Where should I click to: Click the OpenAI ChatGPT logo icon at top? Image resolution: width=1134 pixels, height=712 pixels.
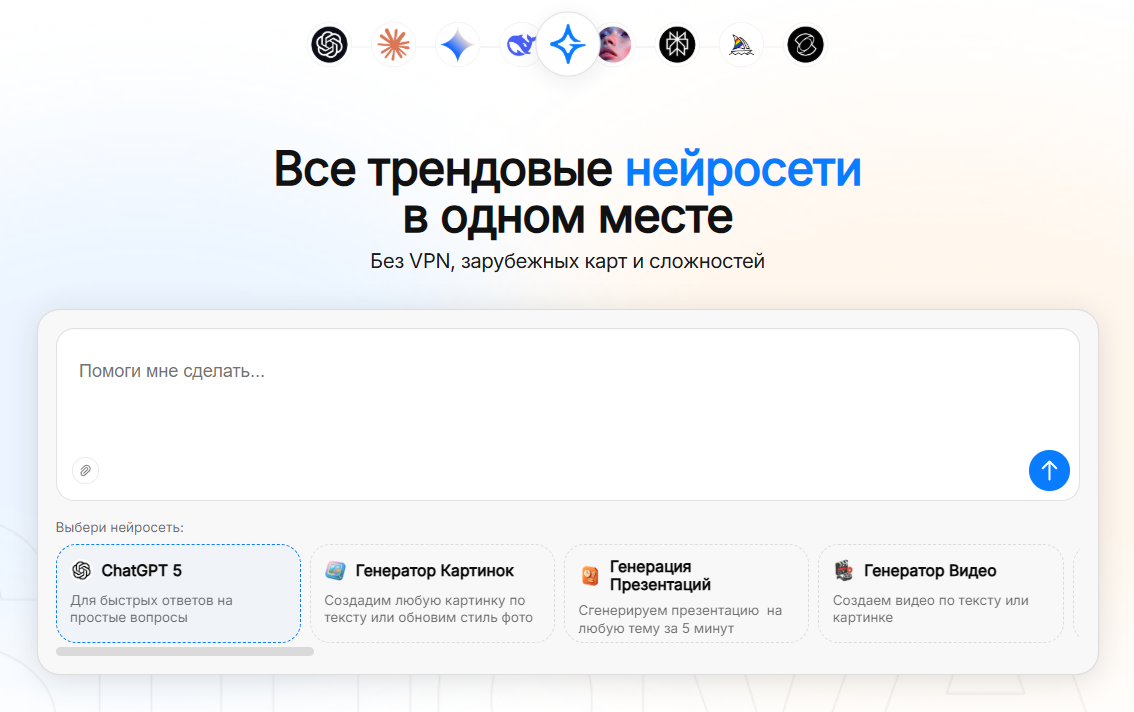pyautogui.click(x=329, y=45)
